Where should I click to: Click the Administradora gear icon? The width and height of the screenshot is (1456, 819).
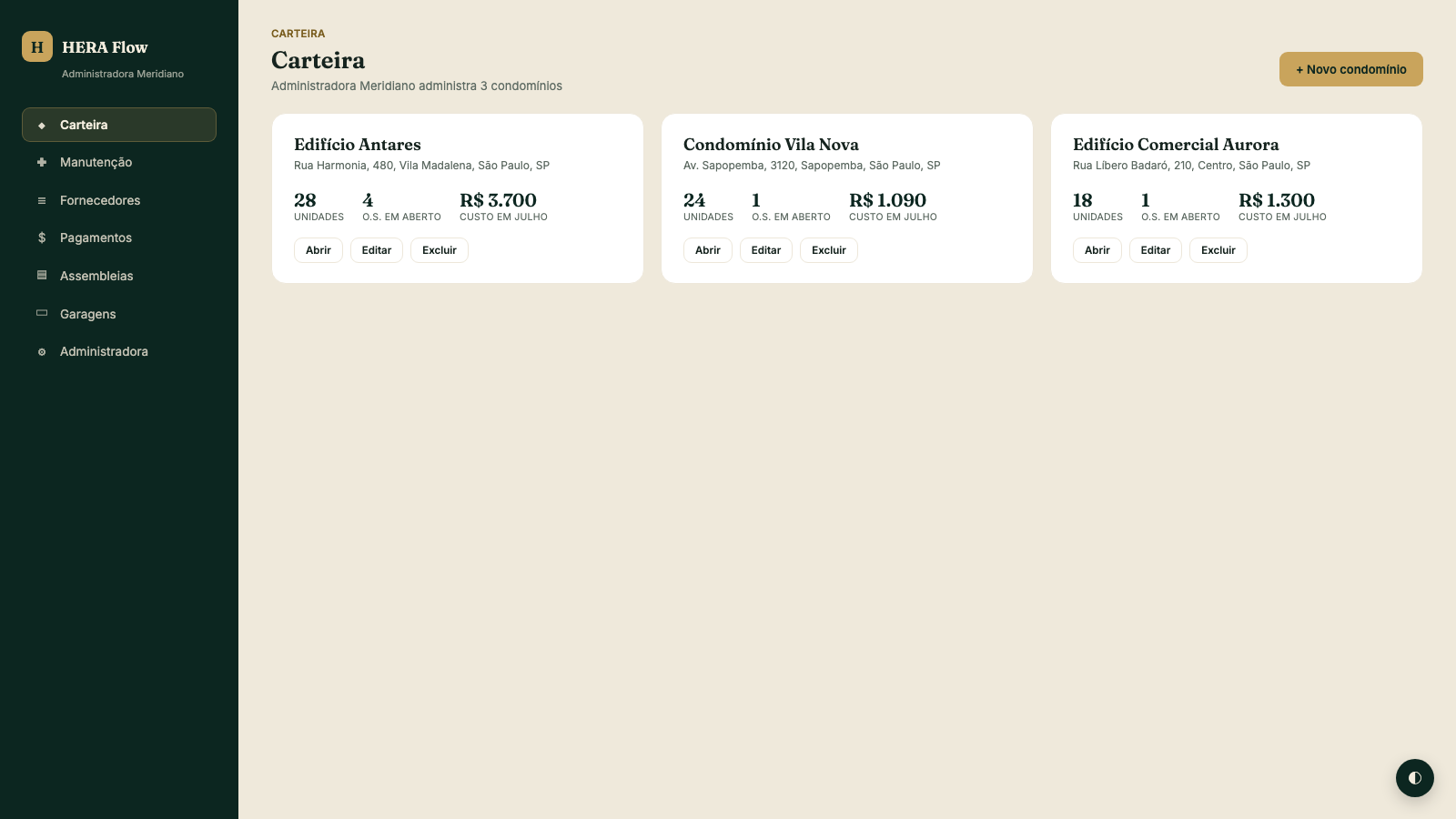click(42, 352)
